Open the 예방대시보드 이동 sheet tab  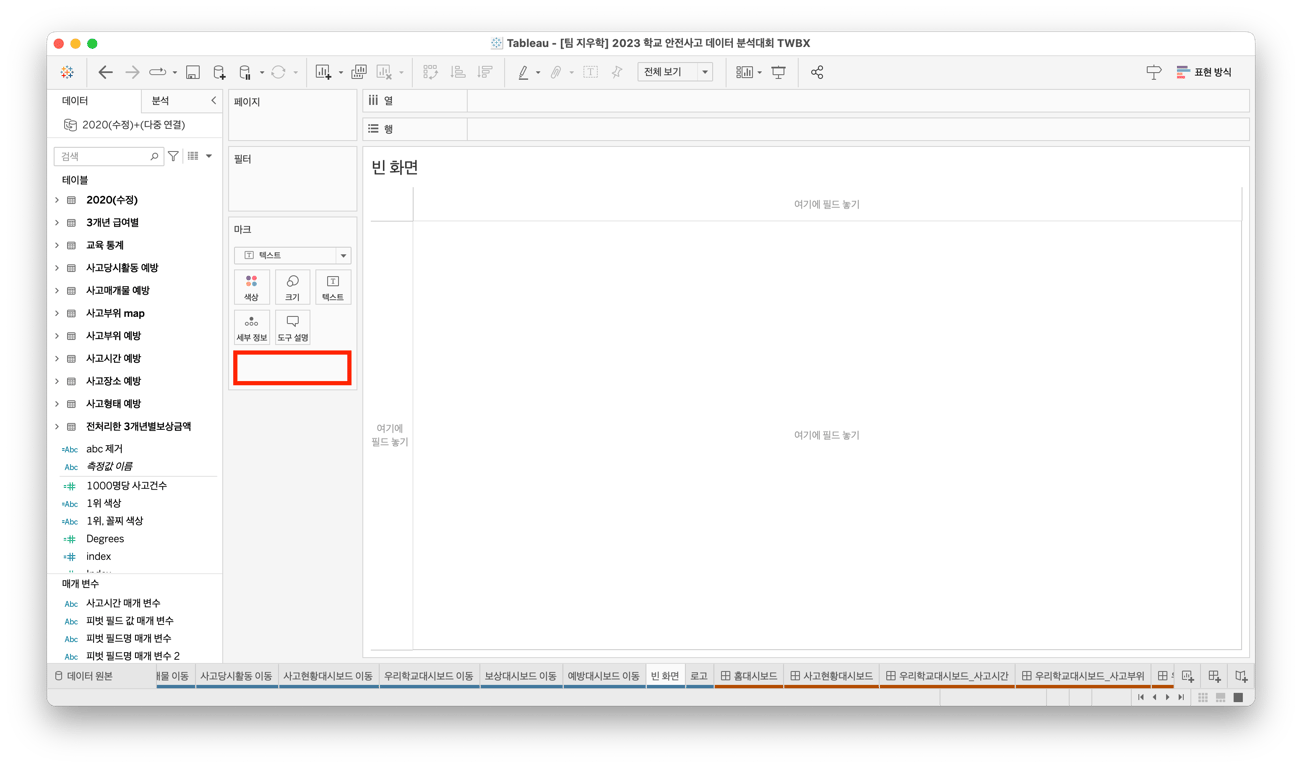pos(603,676)
